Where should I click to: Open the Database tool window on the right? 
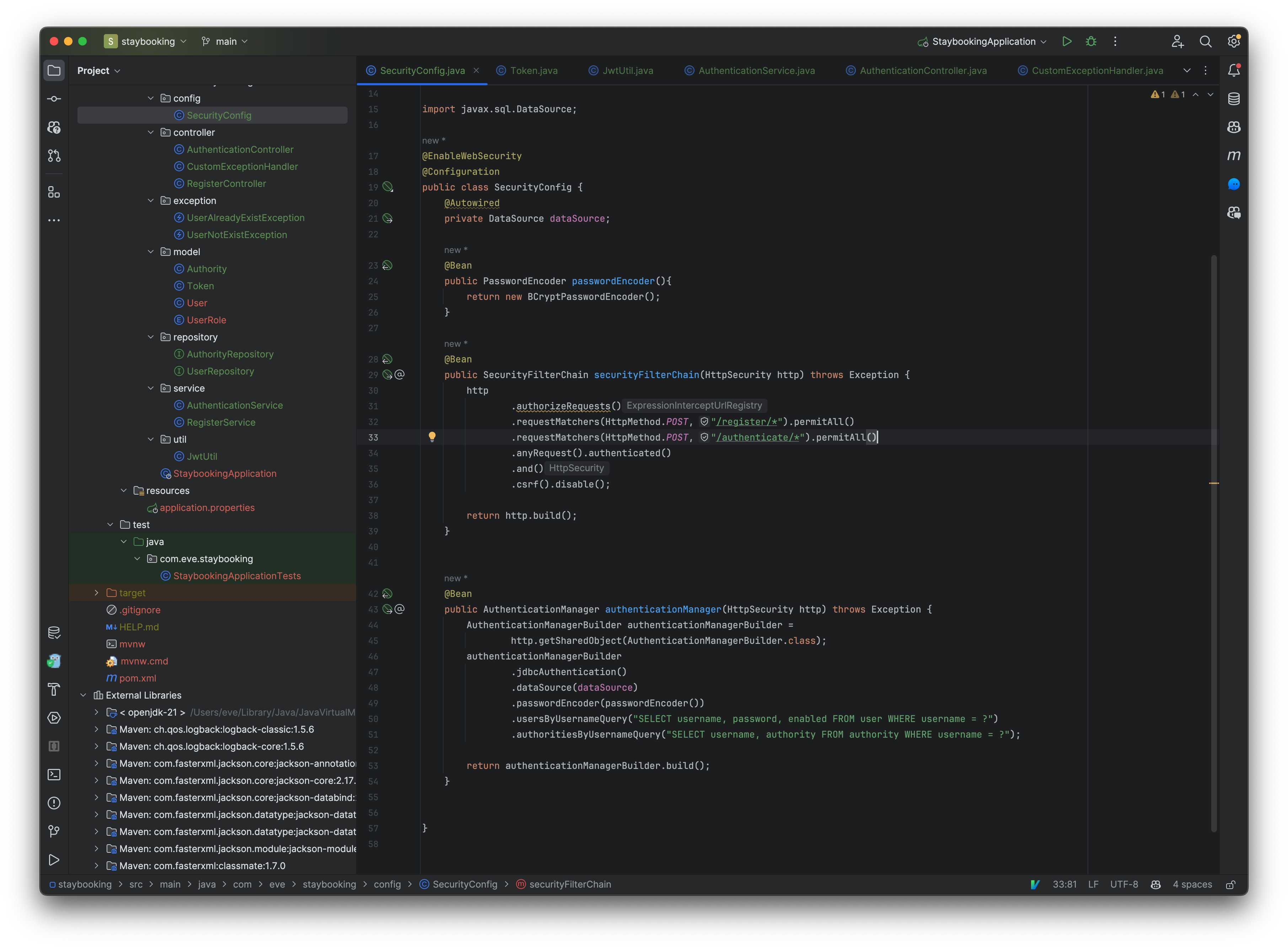pos(1234,99)
